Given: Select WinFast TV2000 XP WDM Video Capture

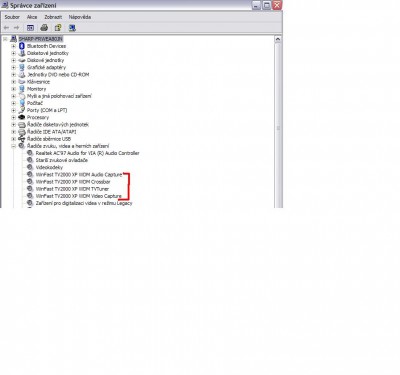Looking at the screenshot, I should tap(78, 196).
